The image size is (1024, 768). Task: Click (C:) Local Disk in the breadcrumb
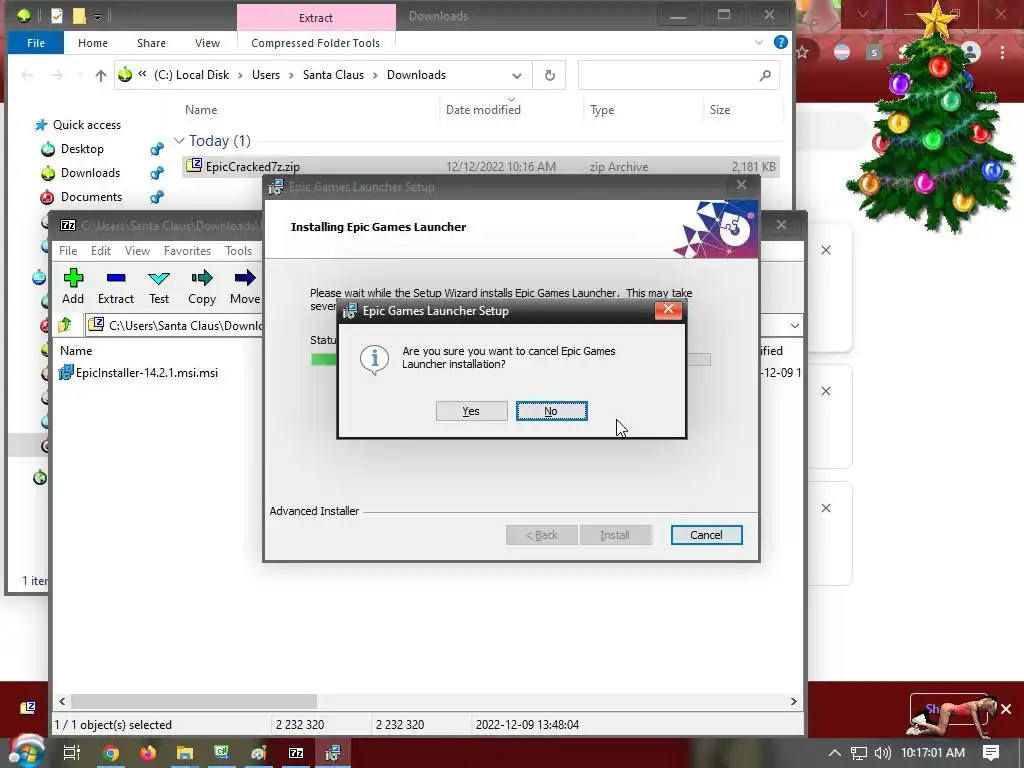(x=191, y=75)
